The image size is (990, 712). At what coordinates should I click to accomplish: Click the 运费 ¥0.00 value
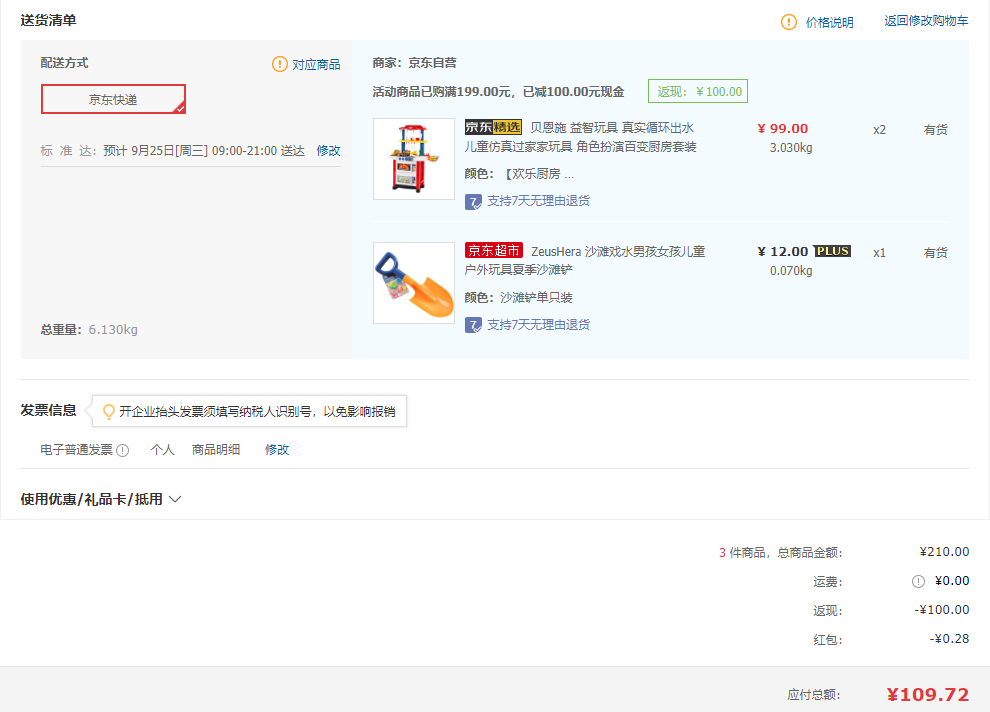pos(952,581)
